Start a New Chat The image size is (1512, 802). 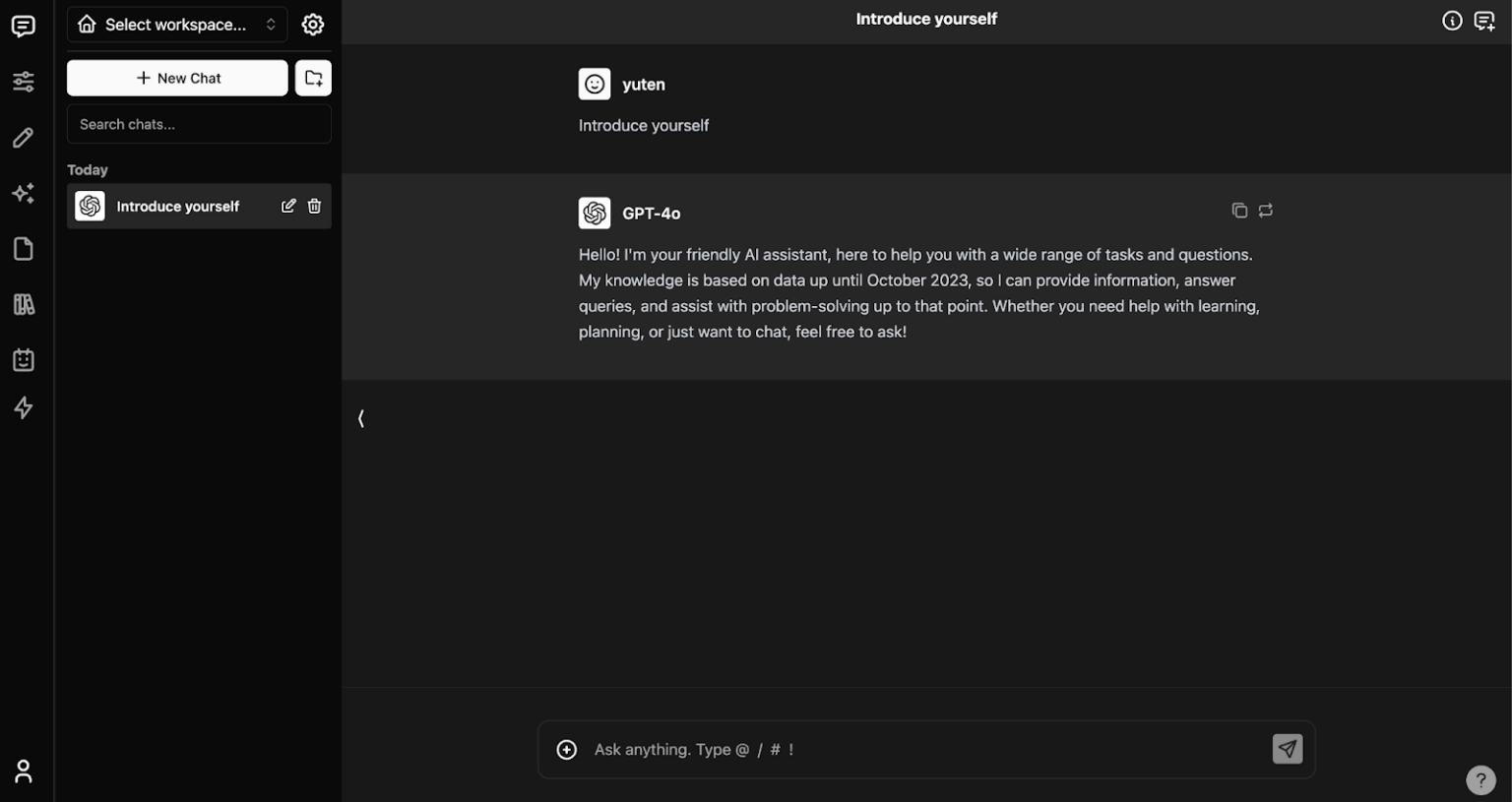pos(177,77)
